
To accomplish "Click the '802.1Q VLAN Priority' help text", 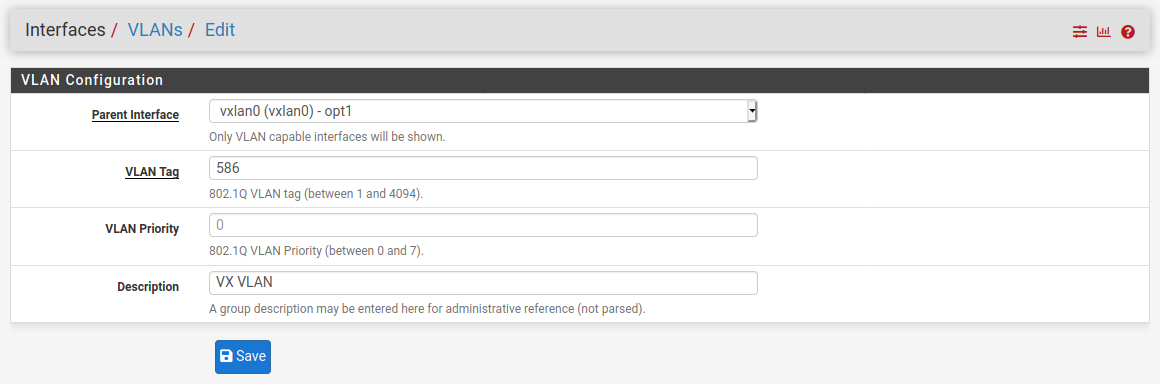I will 317,251.
